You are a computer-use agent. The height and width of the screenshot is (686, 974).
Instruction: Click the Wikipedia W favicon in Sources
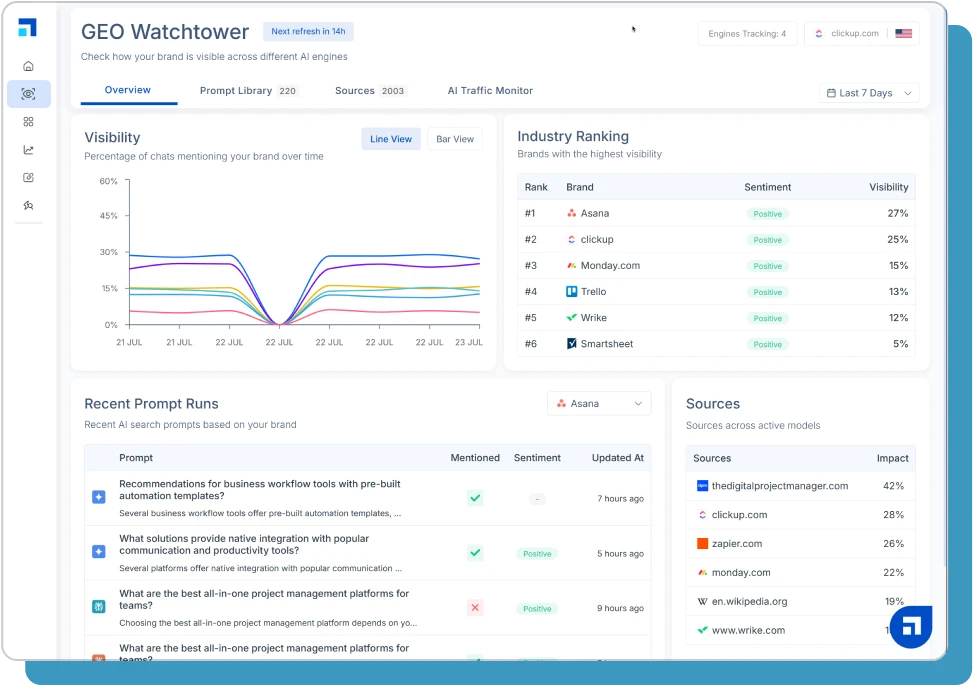pos(703,601)
